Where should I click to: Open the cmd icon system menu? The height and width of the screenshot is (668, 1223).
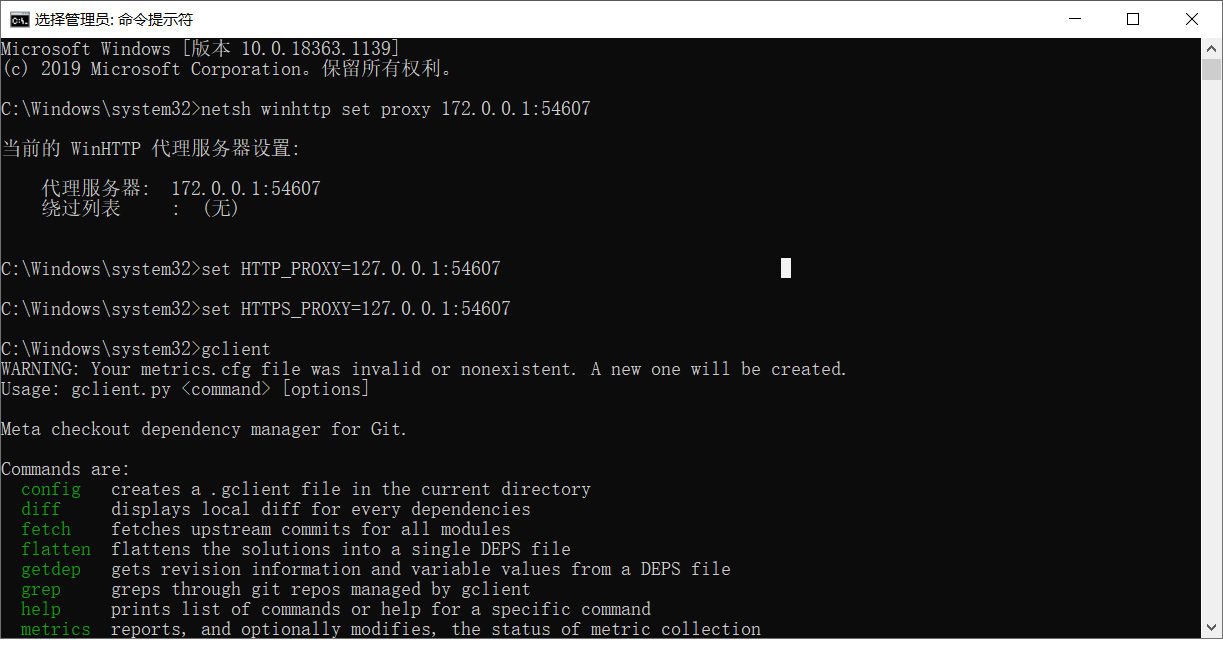pyautogui.click(x=18, y=19)
